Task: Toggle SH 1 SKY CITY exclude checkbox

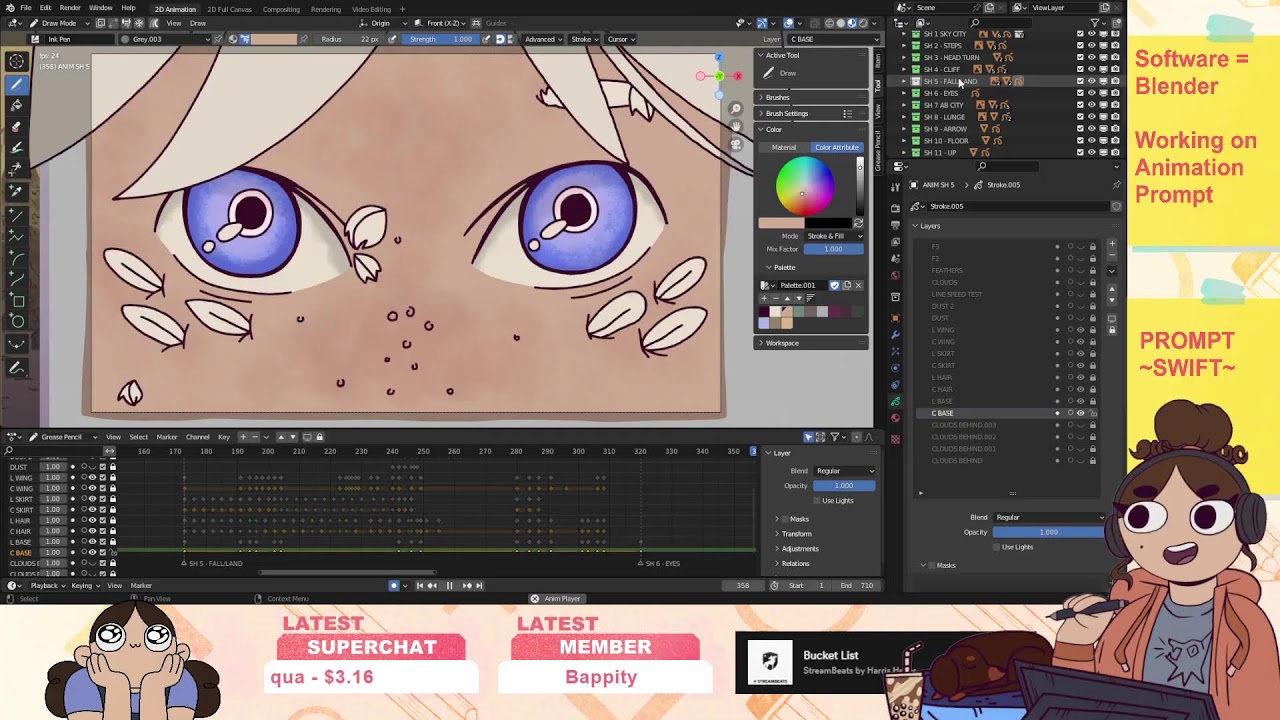Action: [1079, 34]
